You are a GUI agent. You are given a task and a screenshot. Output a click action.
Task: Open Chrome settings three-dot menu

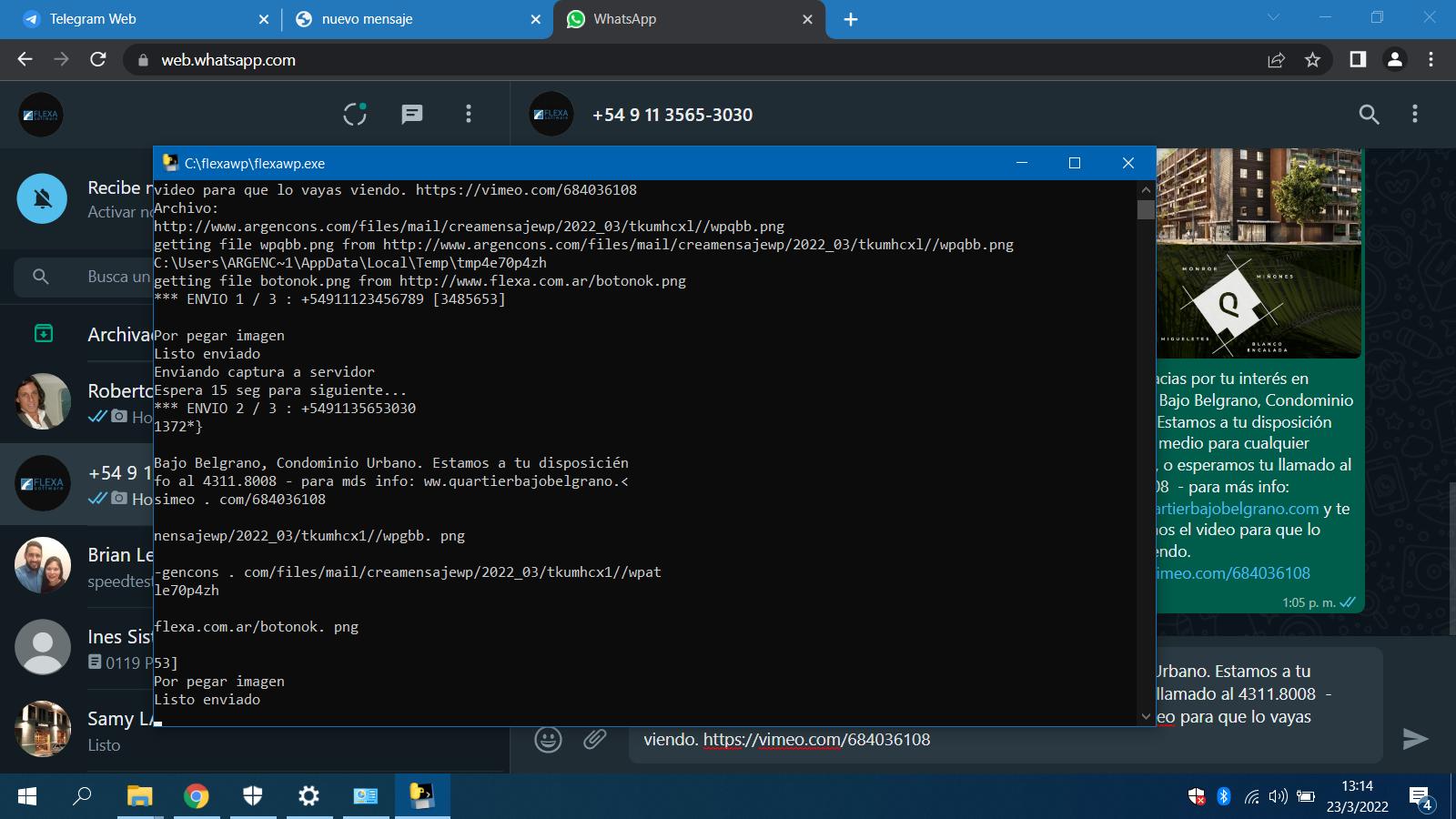1431,59
